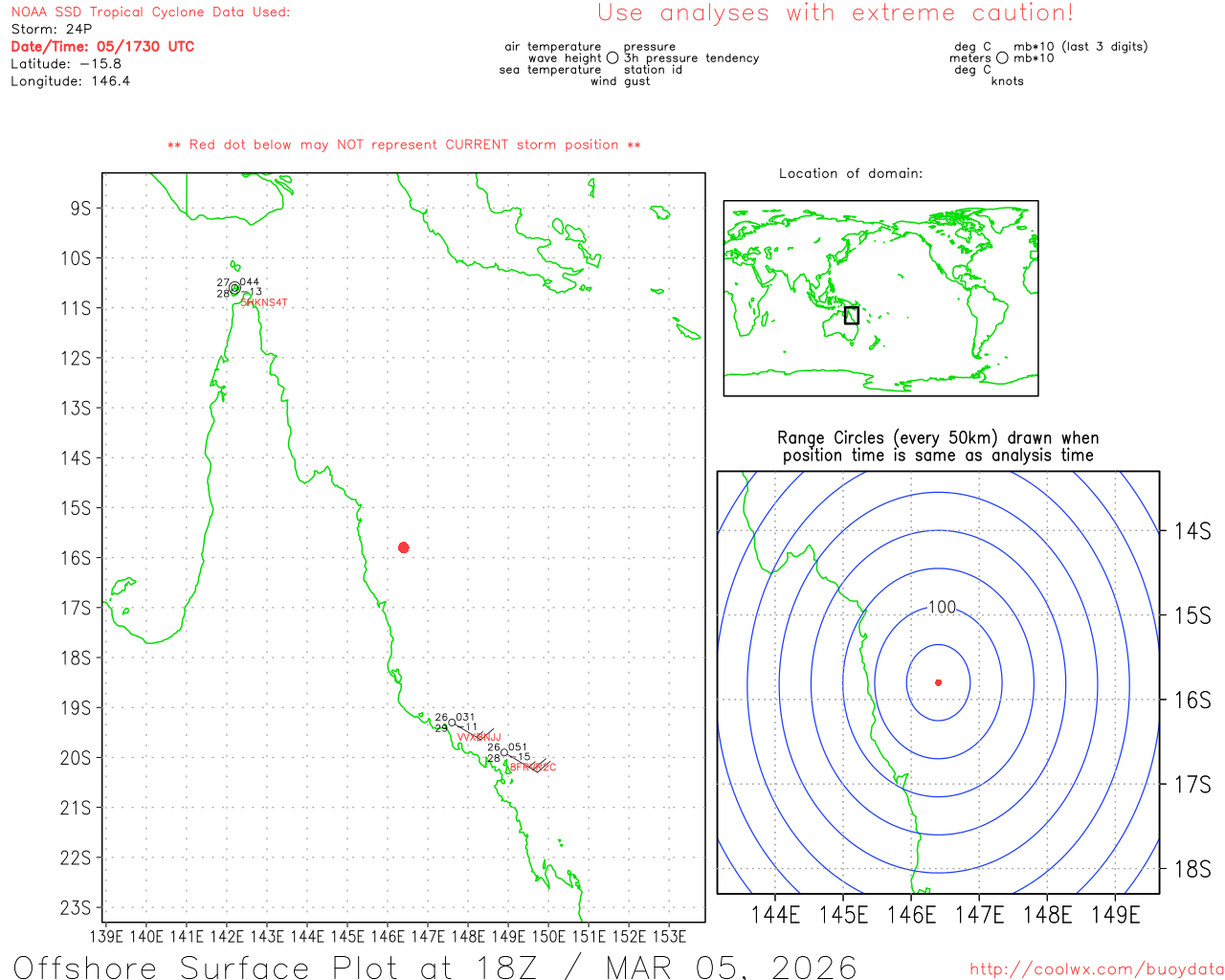The height and width of the screenshot is (980, 1225).
Task: Click 'Use analyses with extreme caution!' warning
Action: point(835,12)
